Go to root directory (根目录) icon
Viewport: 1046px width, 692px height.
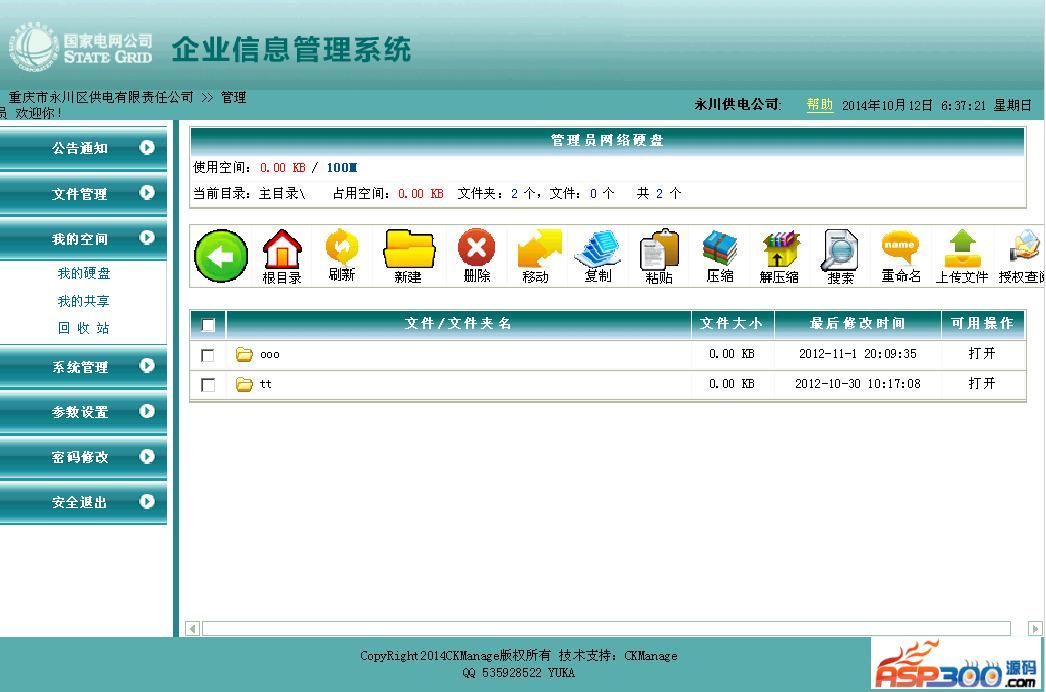pos(282,257)
